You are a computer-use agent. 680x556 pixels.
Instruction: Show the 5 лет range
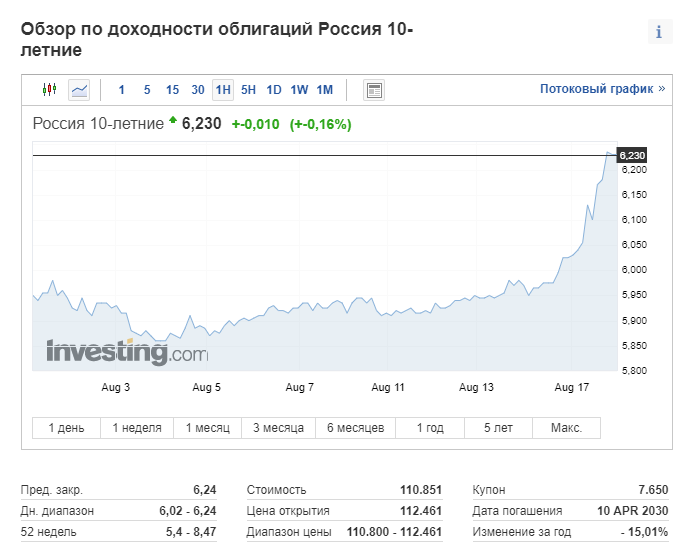click(x=498, y=428)
